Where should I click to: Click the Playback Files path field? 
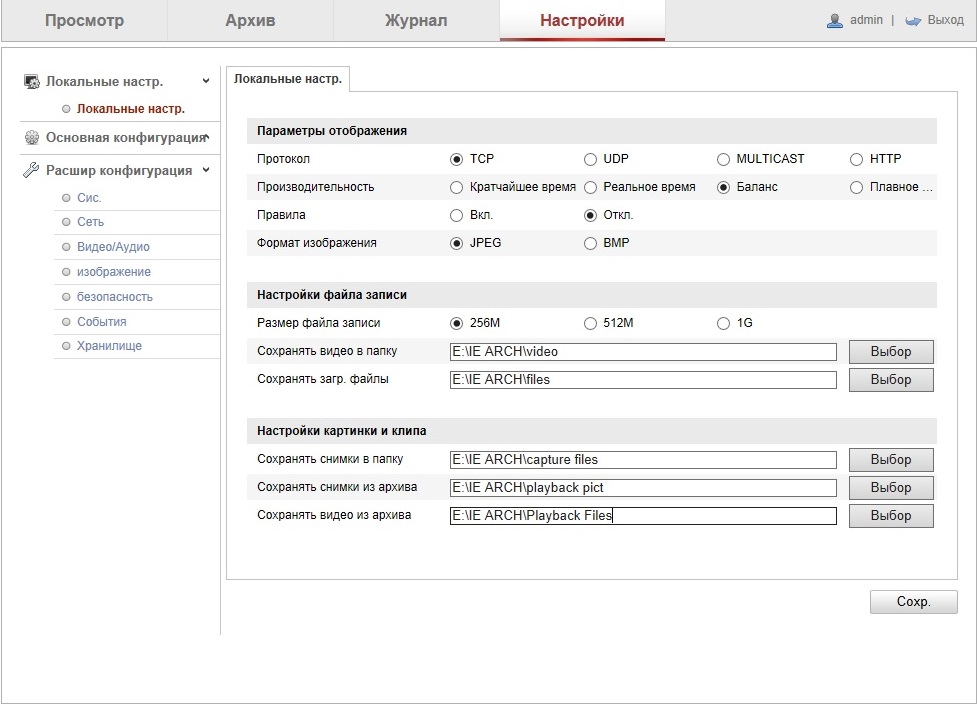click(643, 516)
